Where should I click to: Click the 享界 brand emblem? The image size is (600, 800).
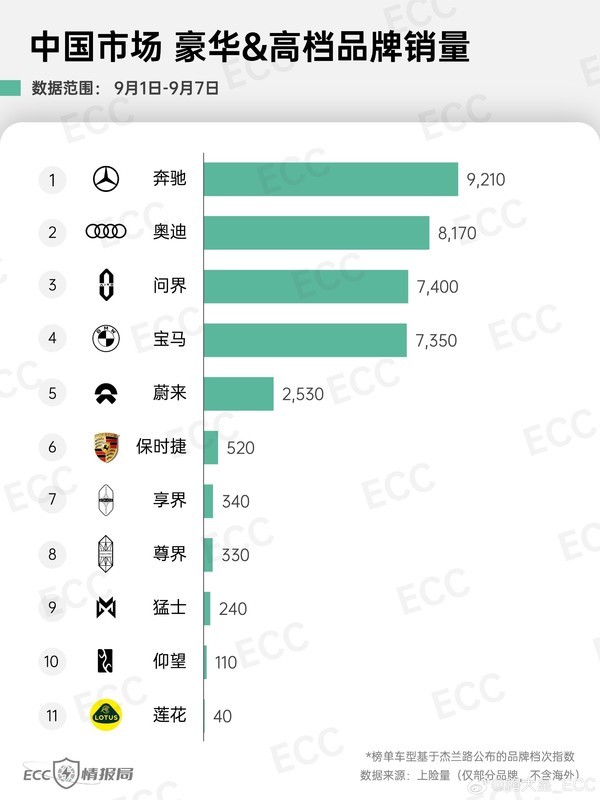106,500
